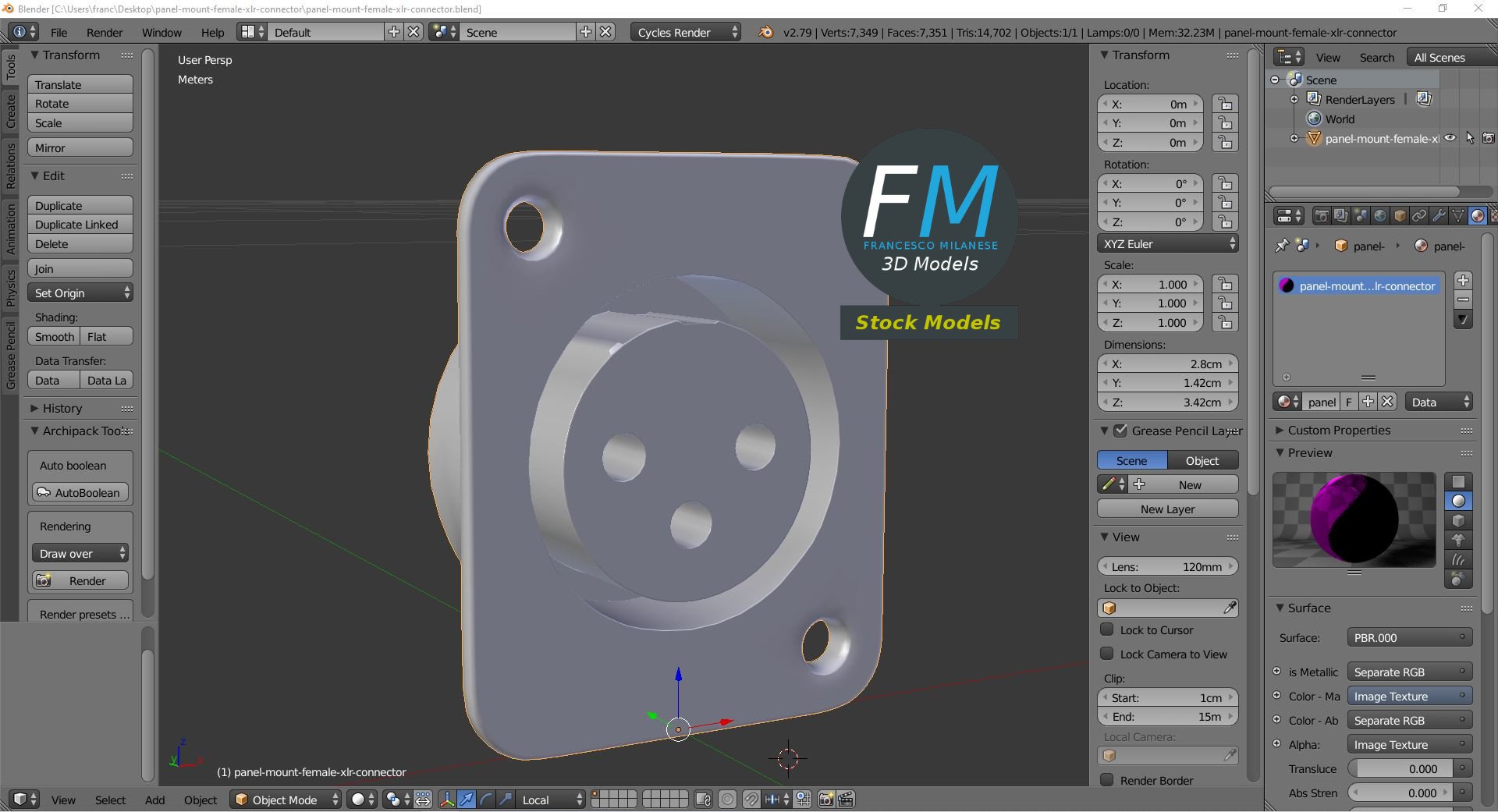Open the Material properties tab icon
1498x812 pixels.
click(x=1478, y=216)
